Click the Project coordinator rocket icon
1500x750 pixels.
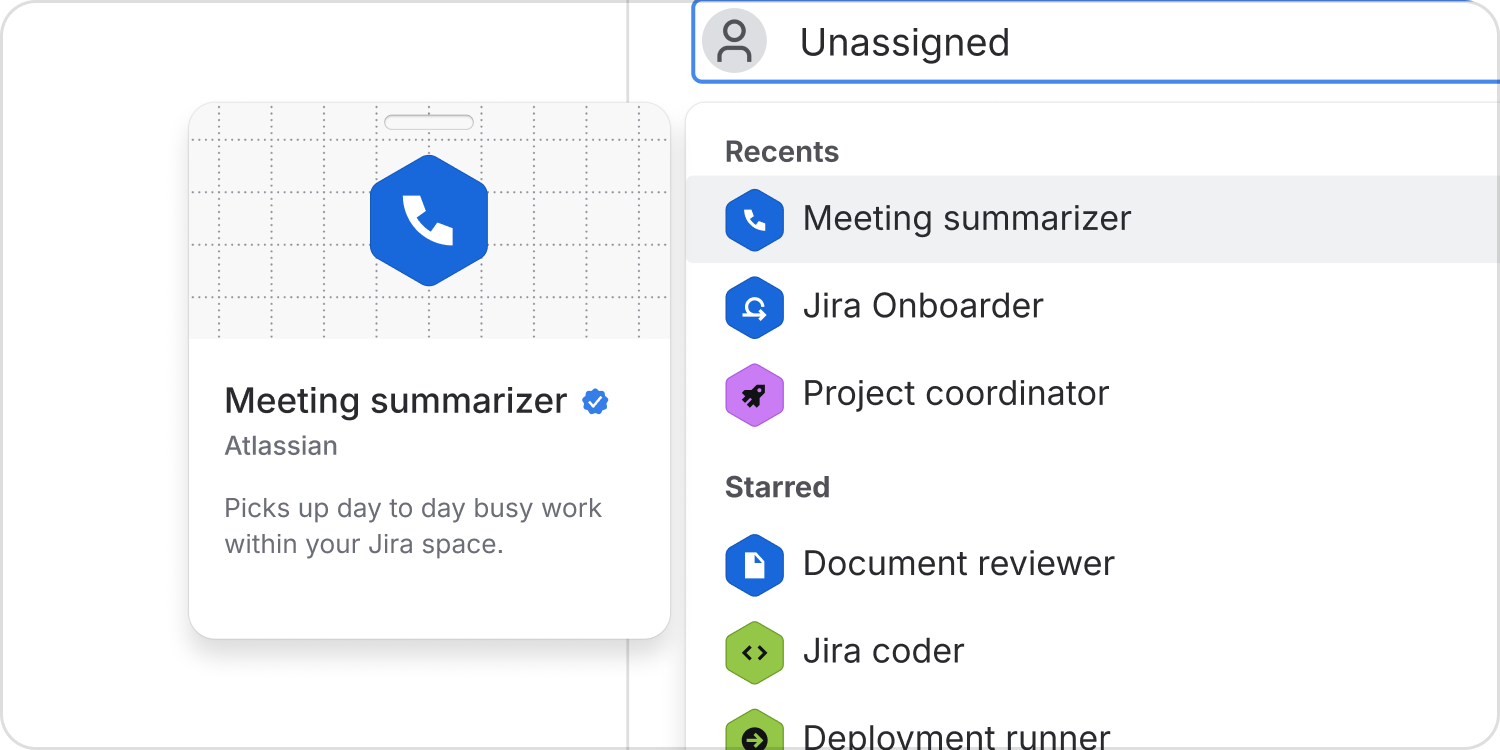point(754,395)
